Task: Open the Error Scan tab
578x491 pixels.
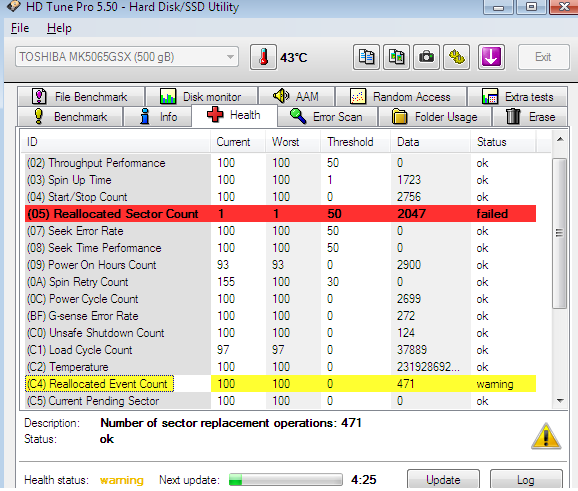Action: [x=327, y=117]
